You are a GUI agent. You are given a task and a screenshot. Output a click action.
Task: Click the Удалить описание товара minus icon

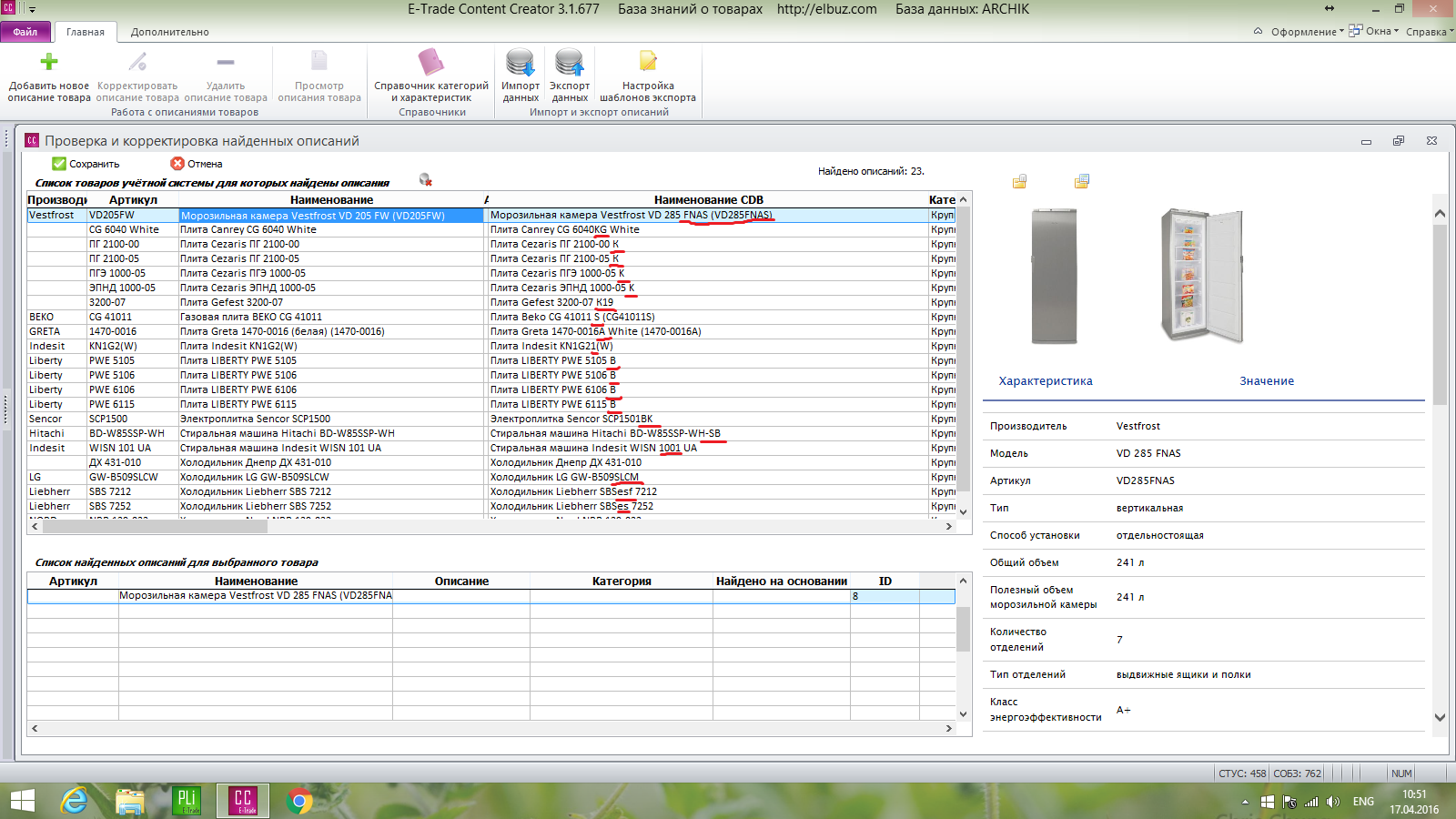pos(226,62)
